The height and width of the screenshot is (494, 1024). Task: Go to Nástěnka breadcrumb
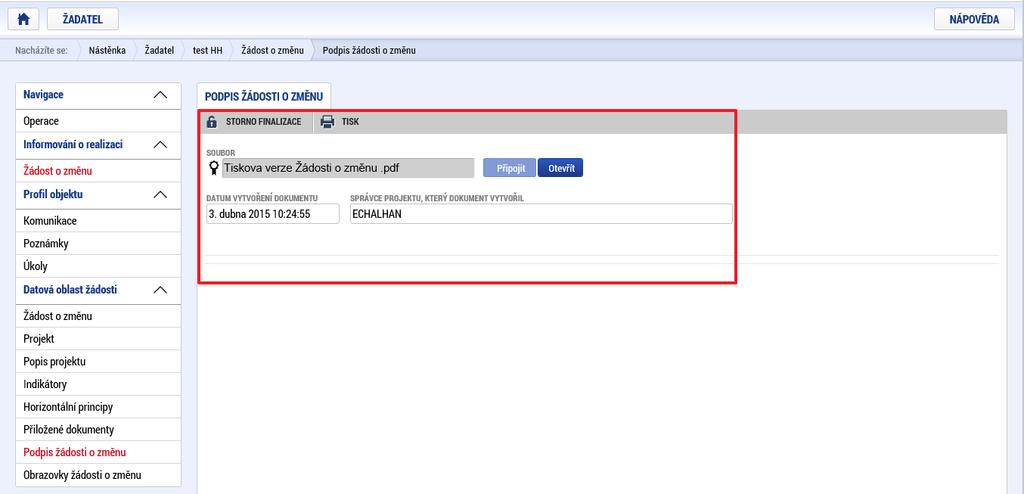107,50
